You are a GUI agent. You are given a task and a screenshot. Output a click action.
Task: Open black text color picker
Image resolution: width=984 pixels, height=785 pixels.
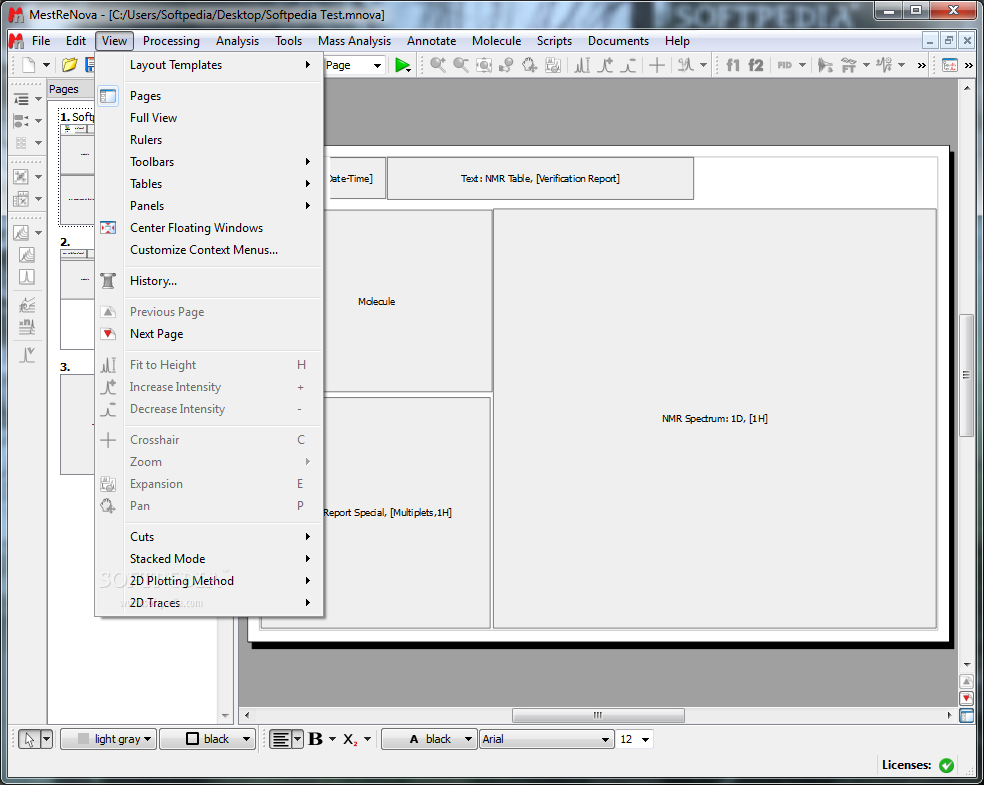coord(429,739)
